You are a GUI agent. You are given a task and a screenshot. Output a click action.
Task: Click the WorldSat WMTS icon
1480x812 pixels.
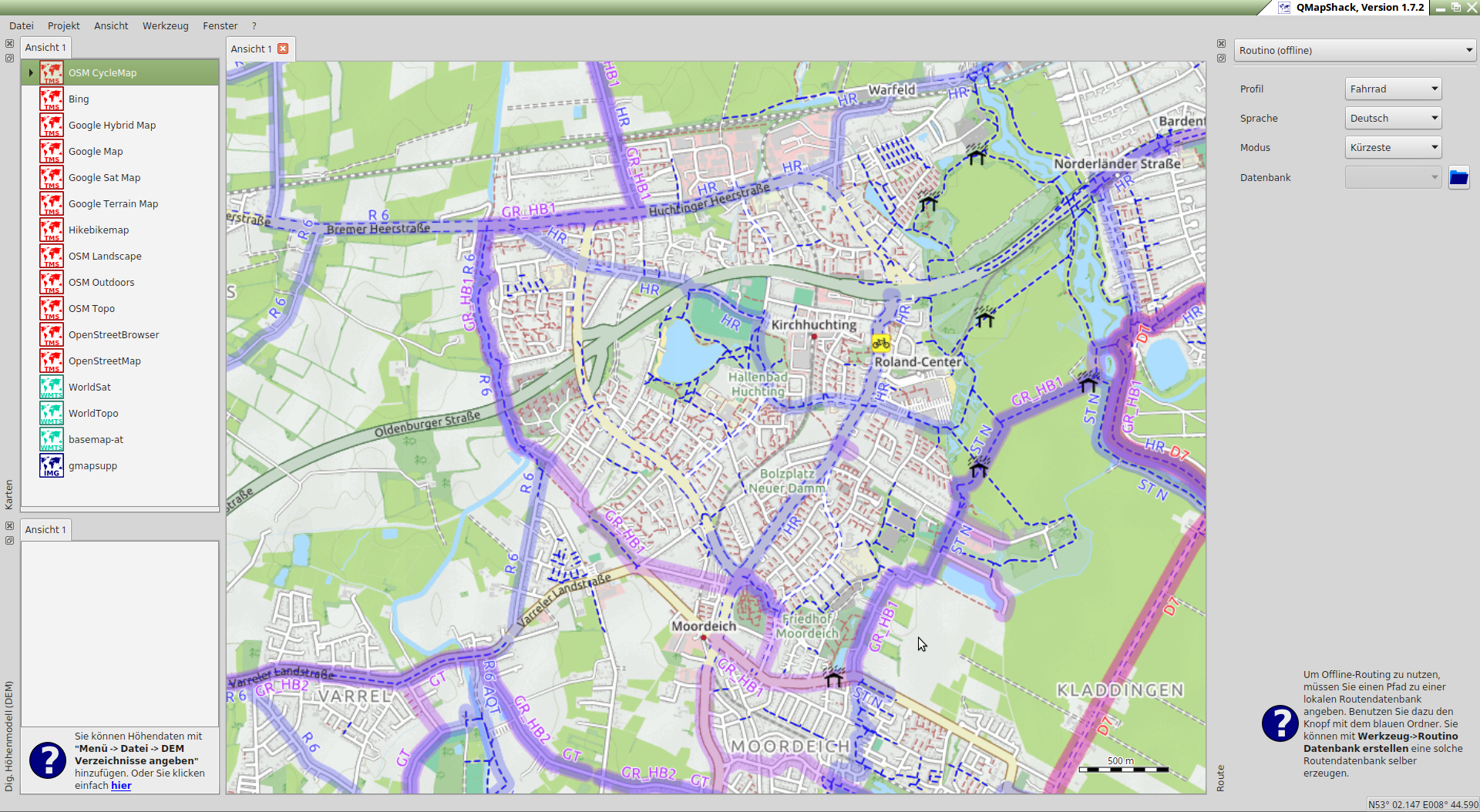[x=52, y=387]
